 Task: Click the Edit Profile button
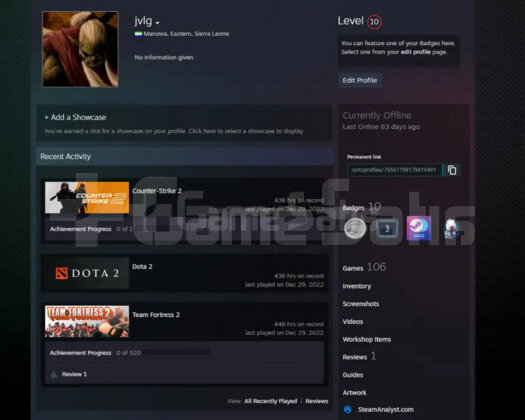[x=360, y=80]
